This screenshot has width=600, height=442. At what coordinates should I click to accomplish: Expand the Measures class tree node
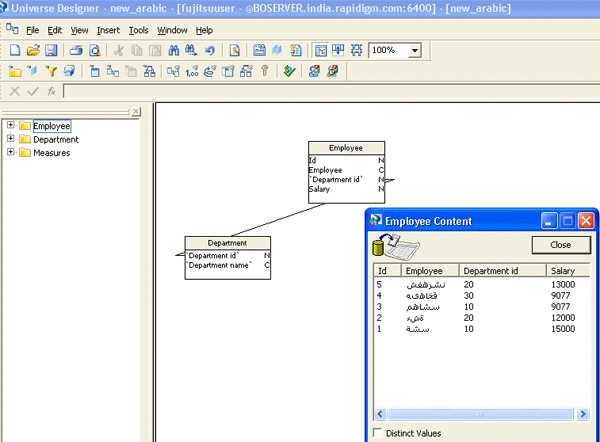(x=11, y=153)
